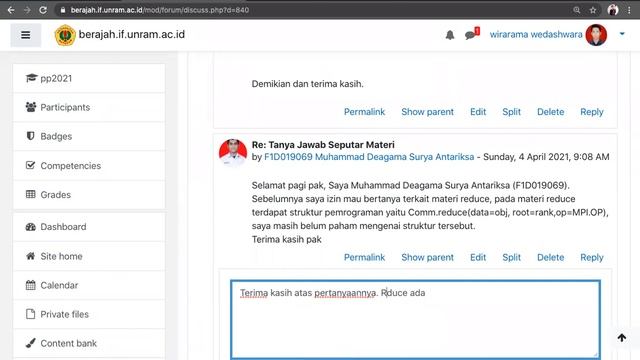
Task: Open the Chrome profile avatar
Action: tap(613, 10)
